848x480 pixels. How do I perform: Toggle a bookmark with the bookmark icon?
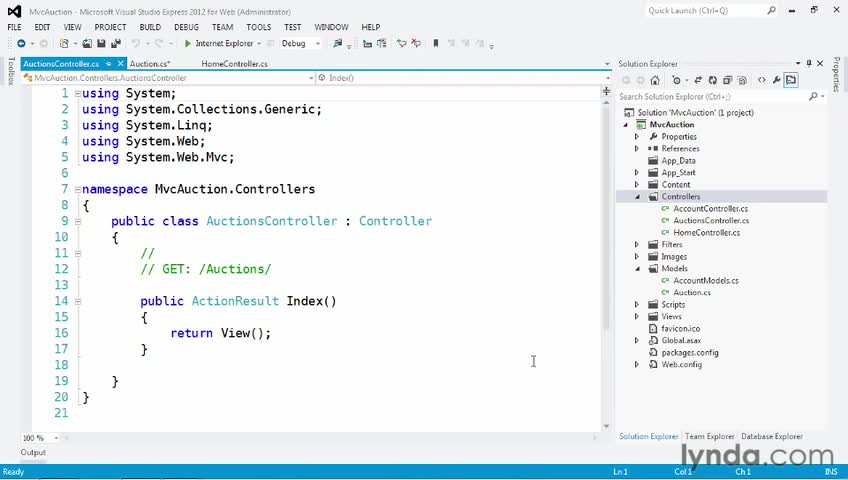click(436, 43)
